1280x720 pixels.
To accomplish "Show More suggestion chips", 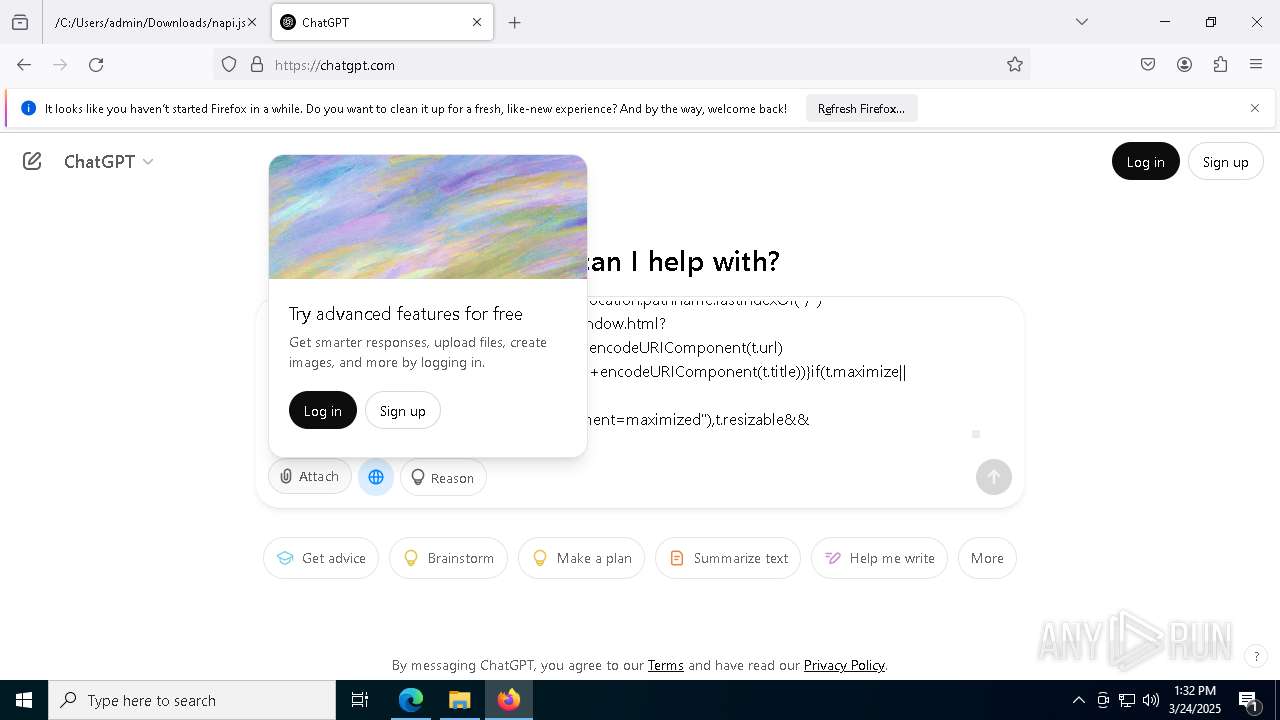I will (x=987, y=558).
